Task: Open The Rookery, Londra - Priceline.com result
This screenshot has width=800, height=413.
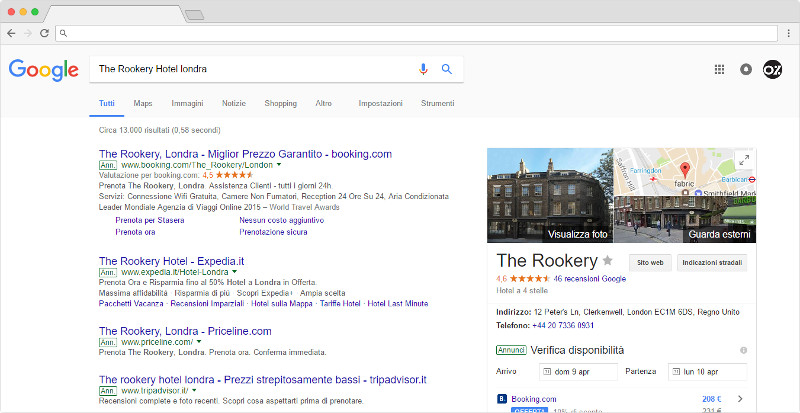Action: (x=185, y=331)
